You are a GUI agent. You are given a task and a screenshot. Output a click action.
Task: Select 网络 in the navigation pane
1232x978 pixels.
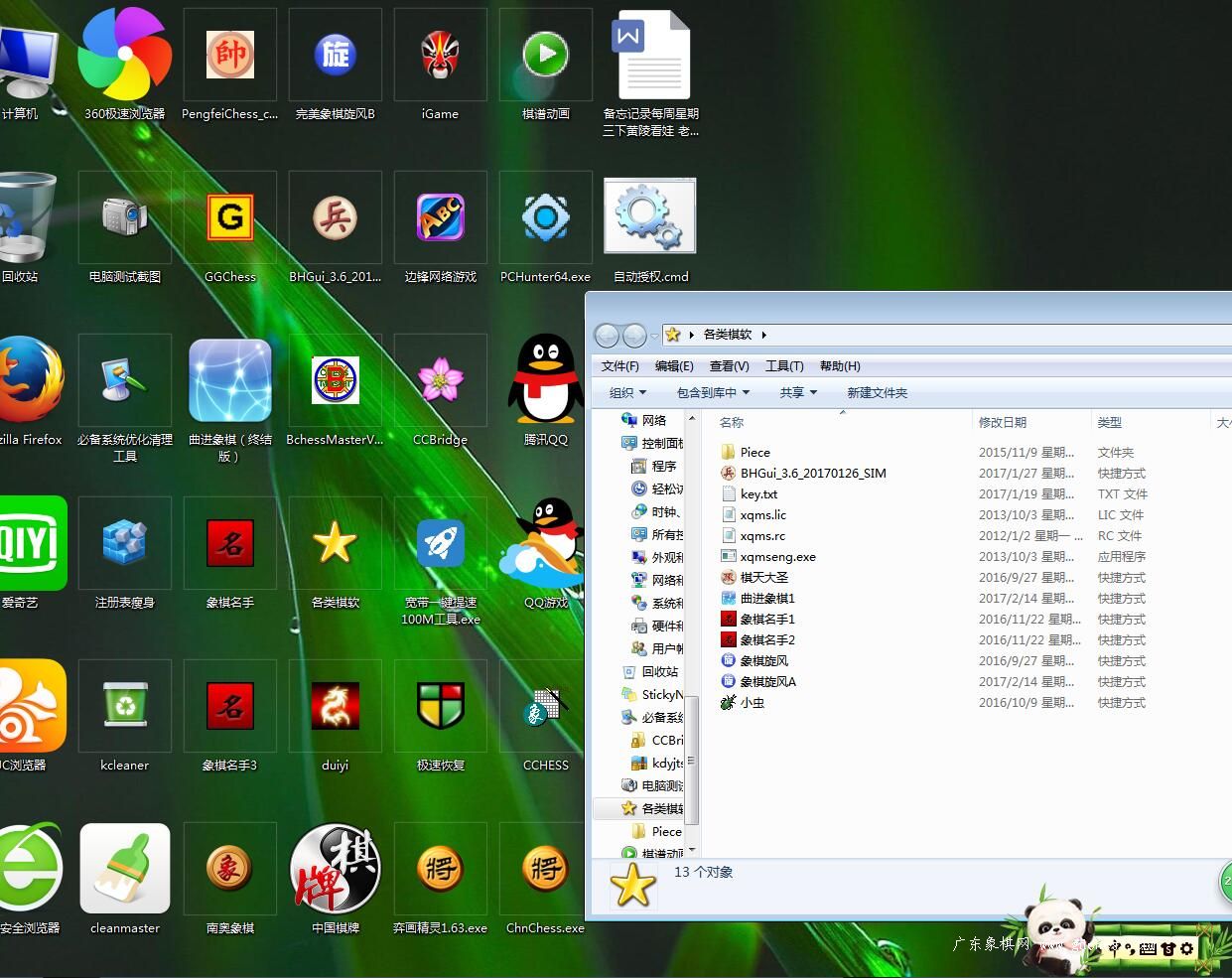tap(644, 420)
